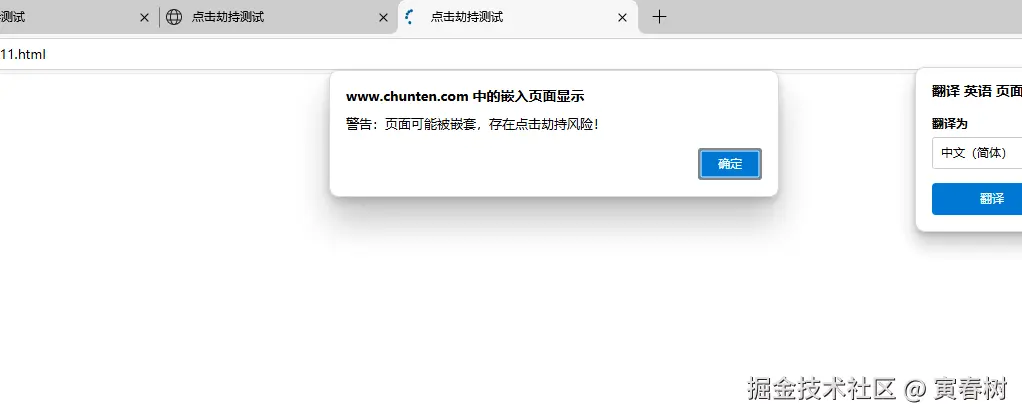Click the 翻译 英语 页面 popup heading
1022x417 pixels.
pos(977,92)
